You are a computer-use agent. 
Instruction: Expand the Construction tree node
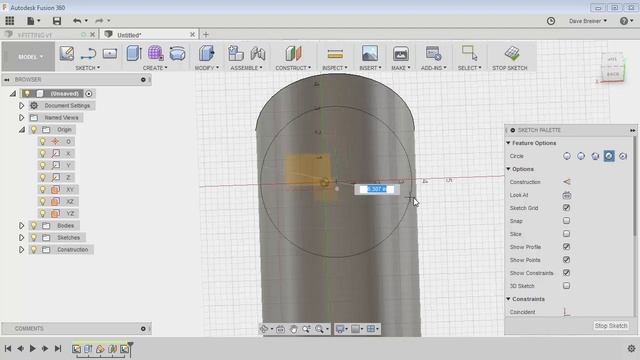point(21,249)
